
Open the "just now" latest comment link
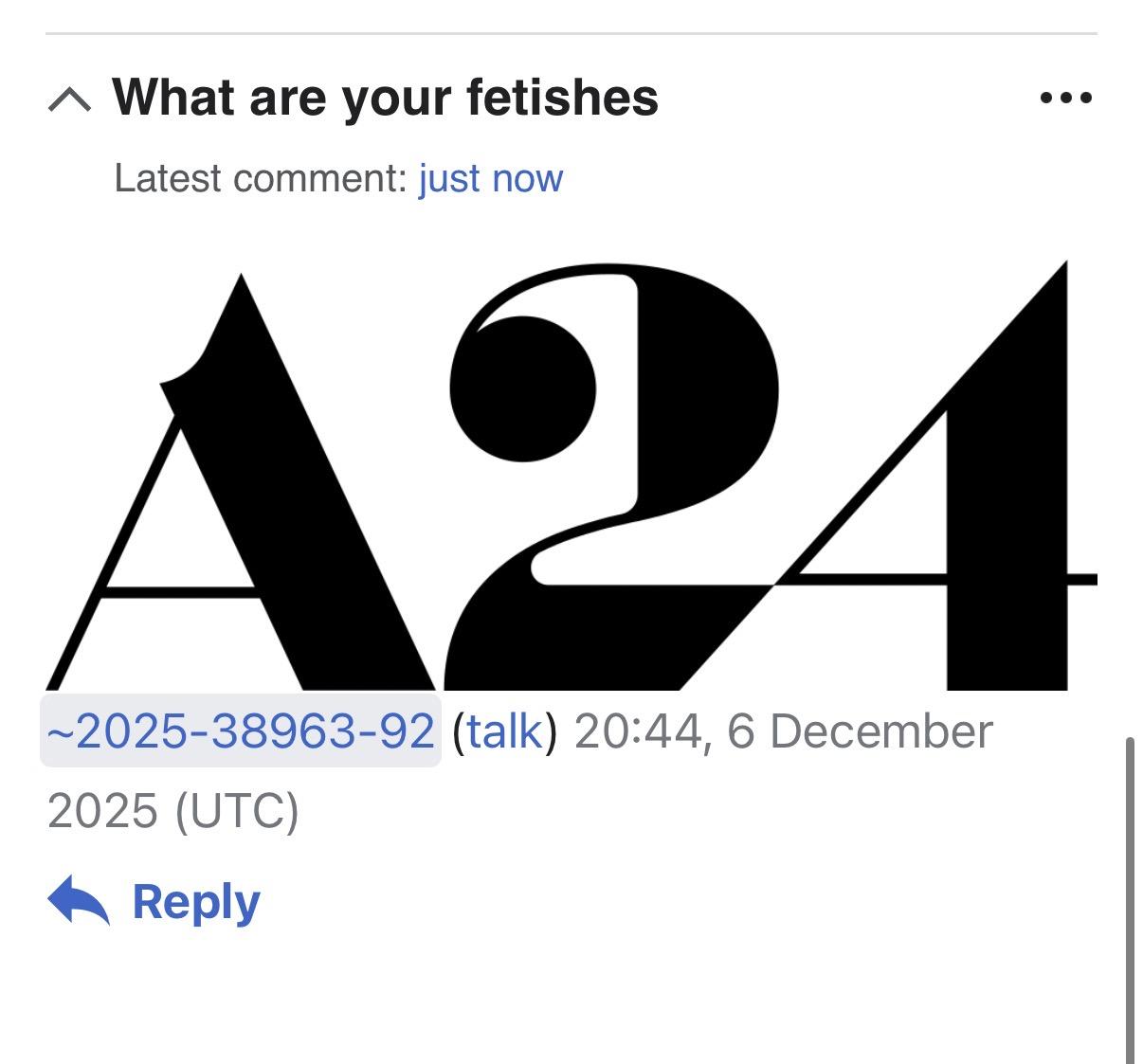coord(491,178)
